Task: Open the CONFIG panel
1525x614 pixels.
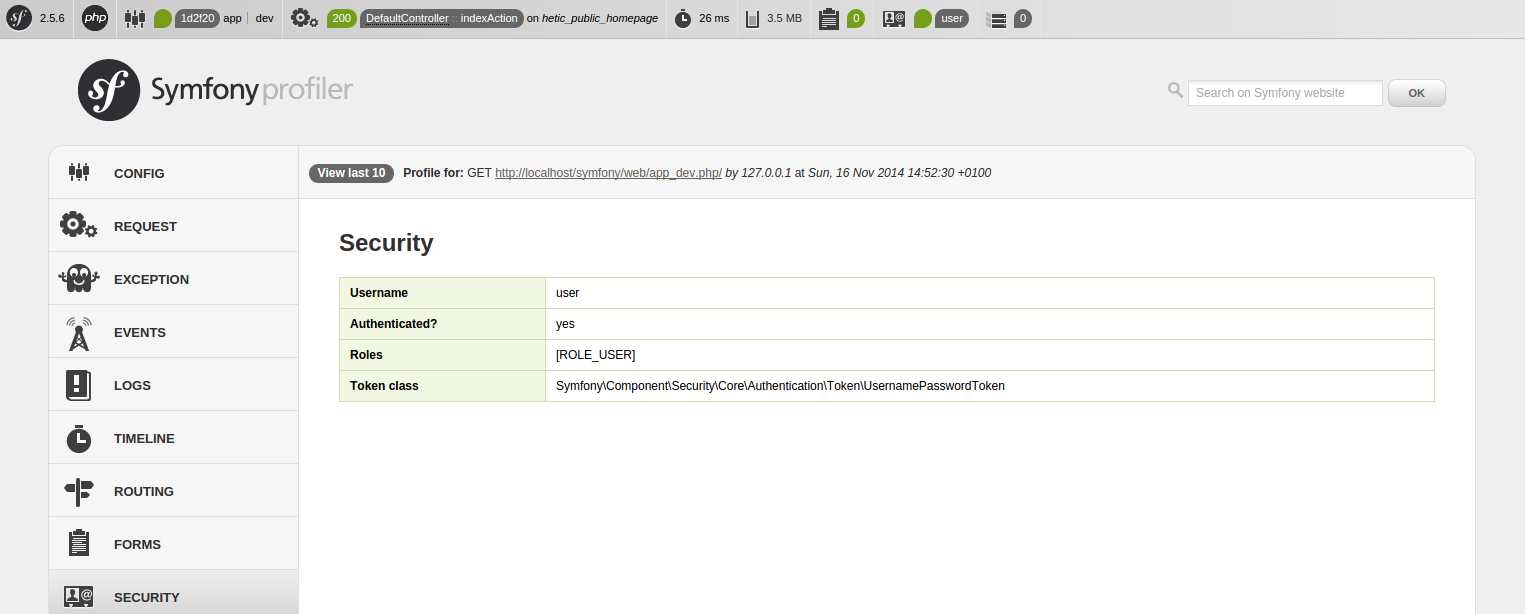Action: coord(174,173)
